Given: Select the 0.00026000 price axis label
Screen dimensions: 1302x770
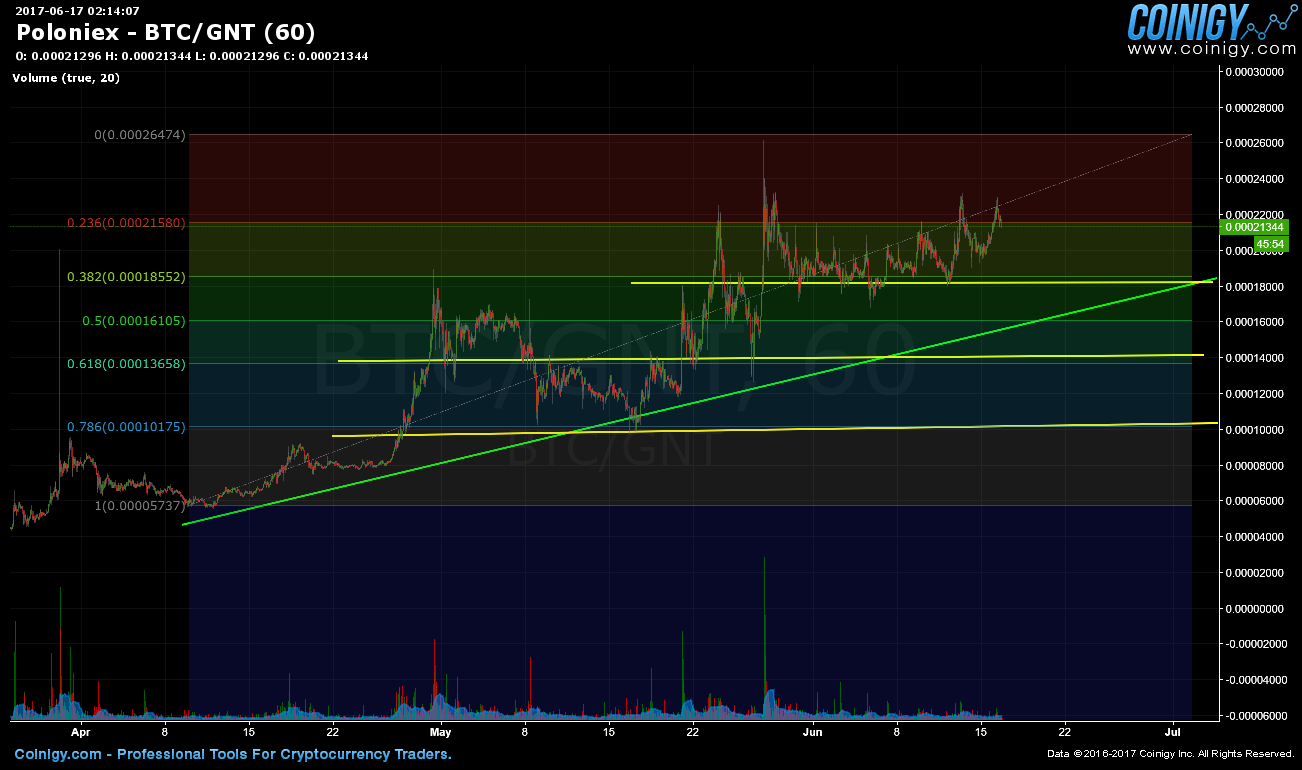Looking at the screenshot, I should click(1256, 144).
